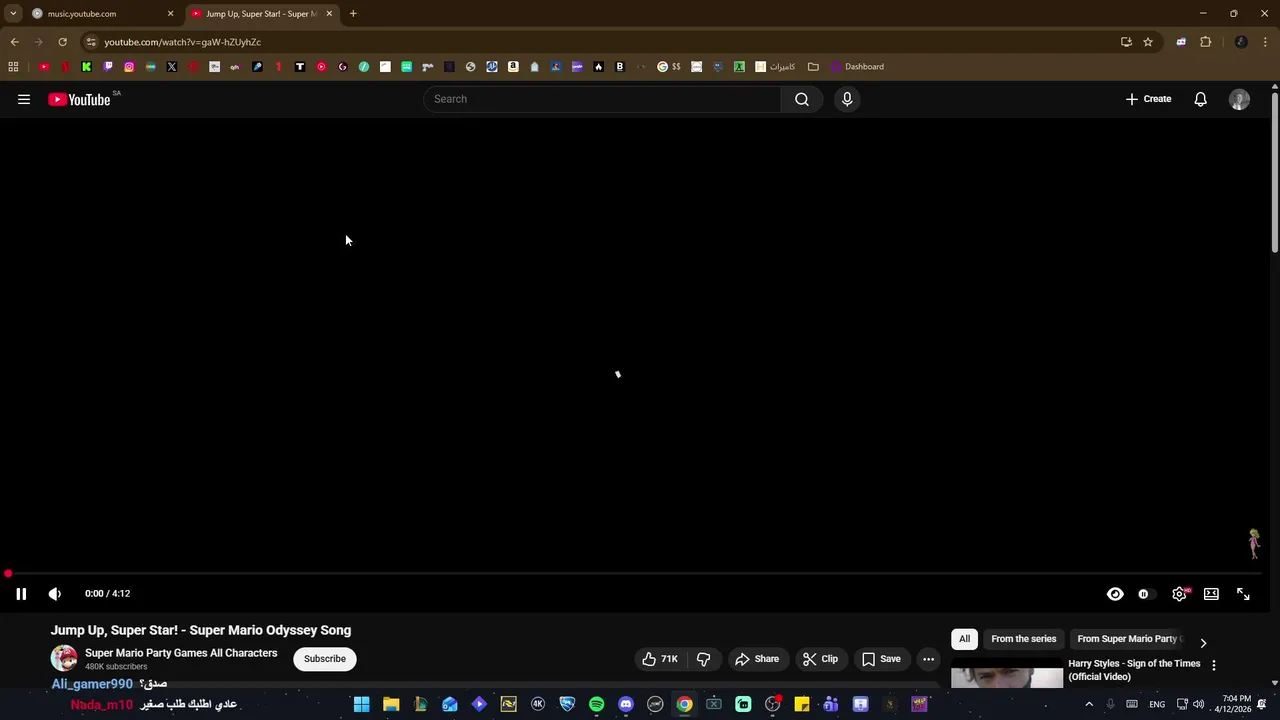Enter full screen mode
Screen dimensions: 1280x720
tap(1243, 594)
